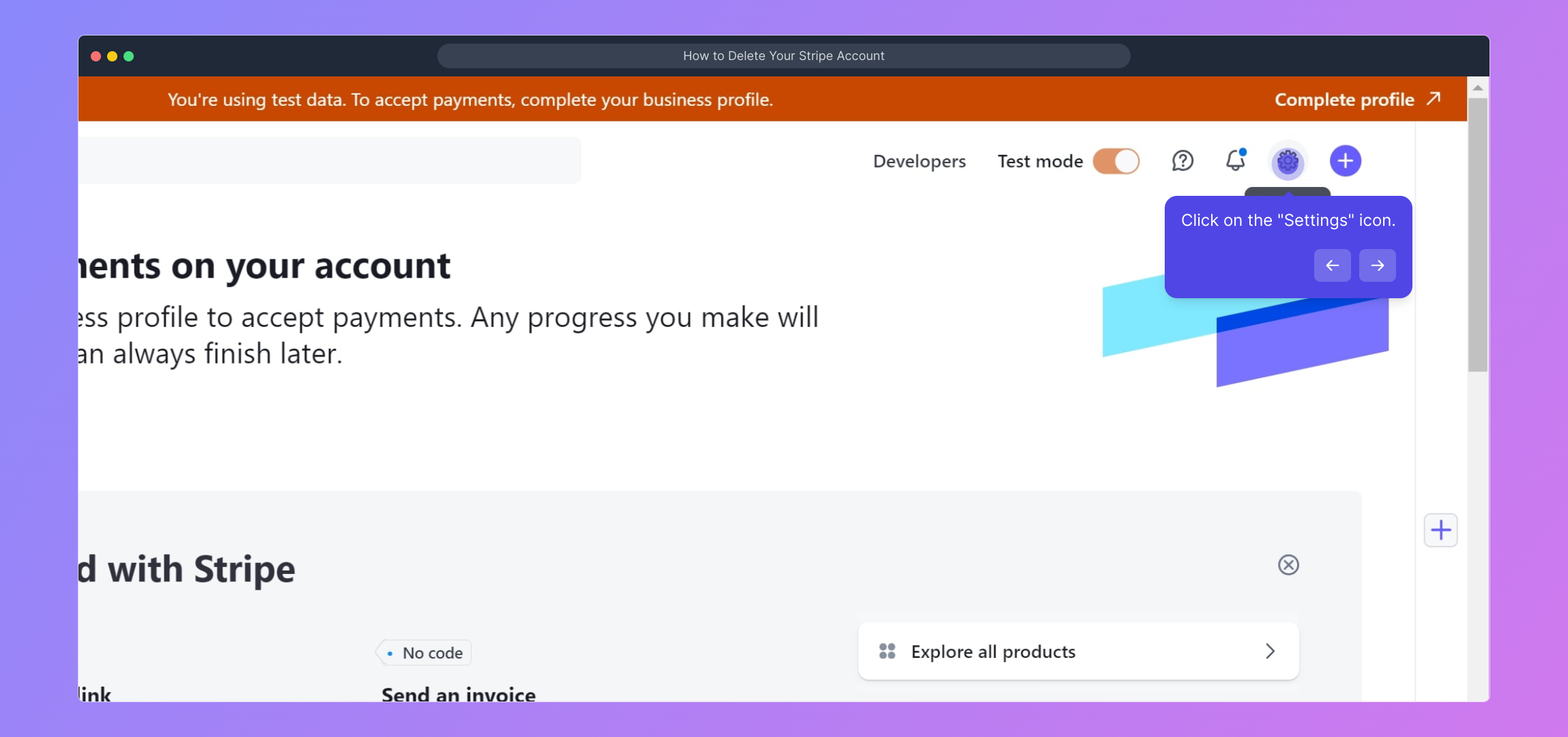Click the page title address bar

pos(783,56)
